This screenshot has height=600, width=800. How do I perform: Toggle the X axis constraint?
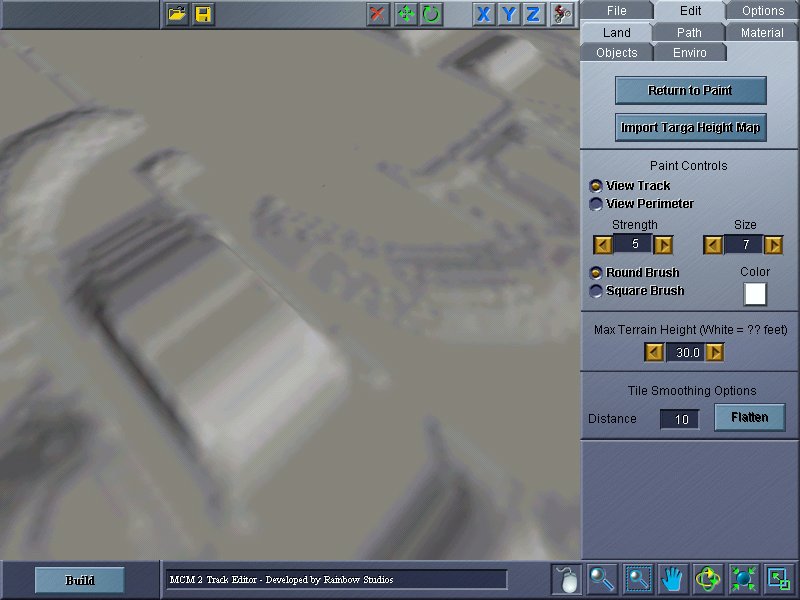(483, 14)
